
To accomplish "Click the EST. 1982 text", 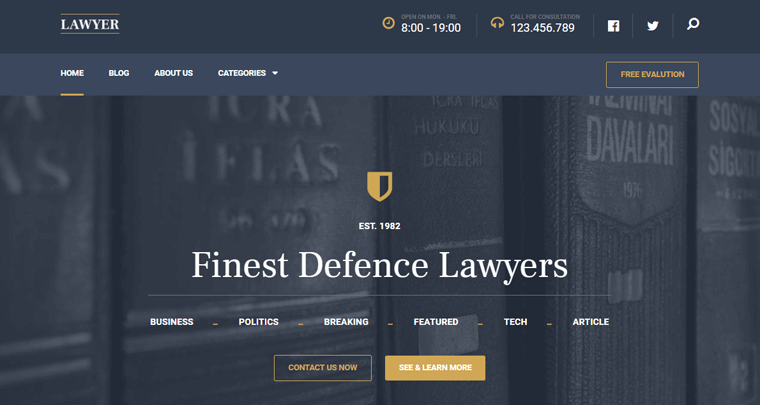I will coord(380,226).
